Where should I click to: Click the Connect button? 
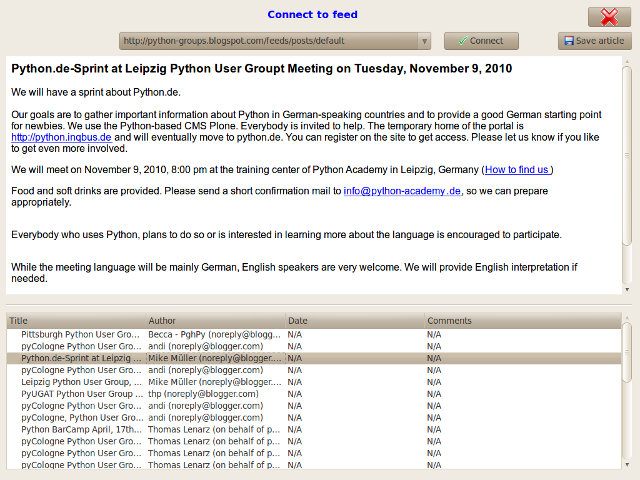coord(481,41)
